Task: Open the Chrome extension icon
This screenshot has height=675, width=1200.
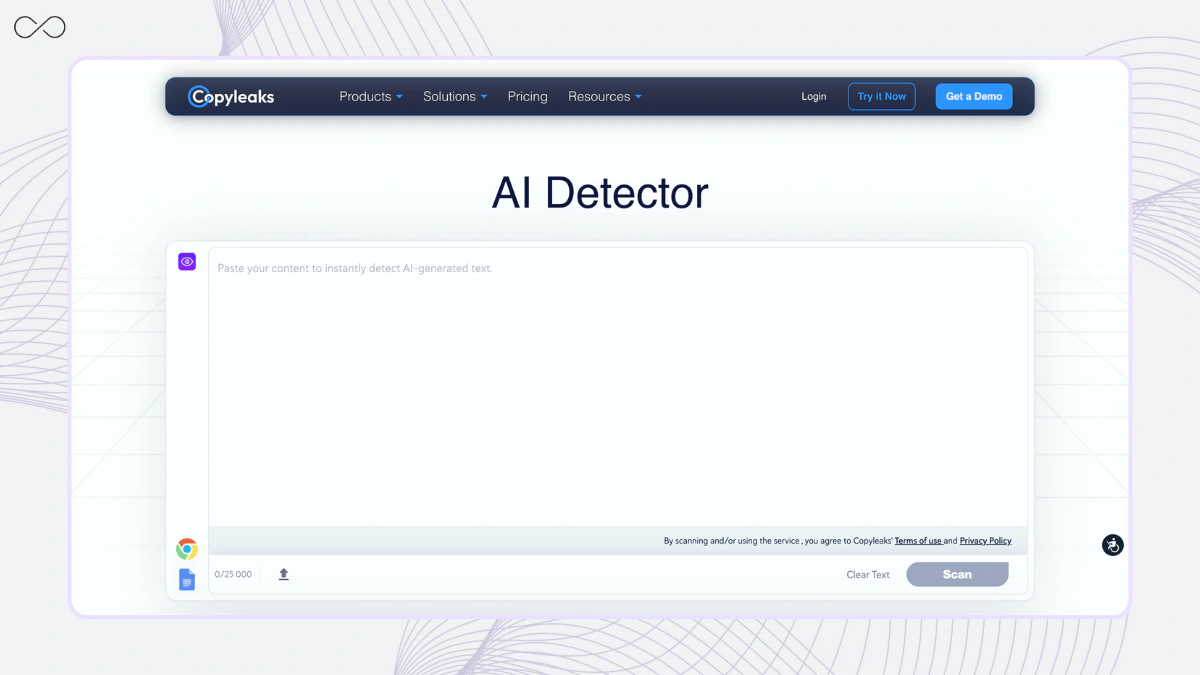Action: (x=187, y=548)
